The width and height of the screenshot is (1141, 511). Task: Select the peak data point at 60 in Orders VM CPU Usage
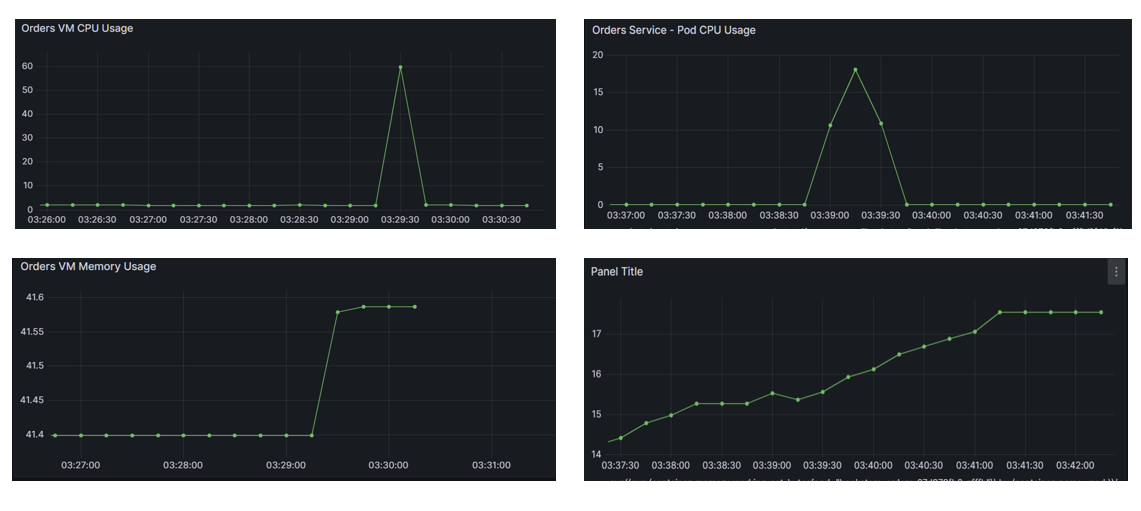tap(400, 67)
